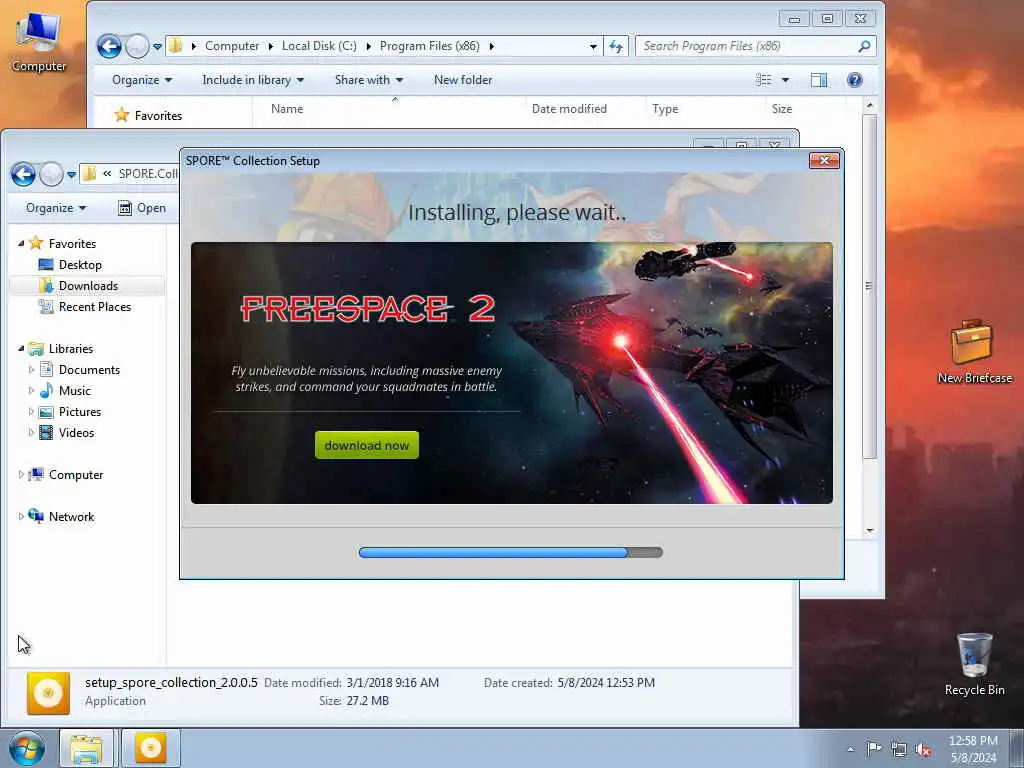Expand the arrow after Program Files (x86) breadcrumb

pos(492,46)
